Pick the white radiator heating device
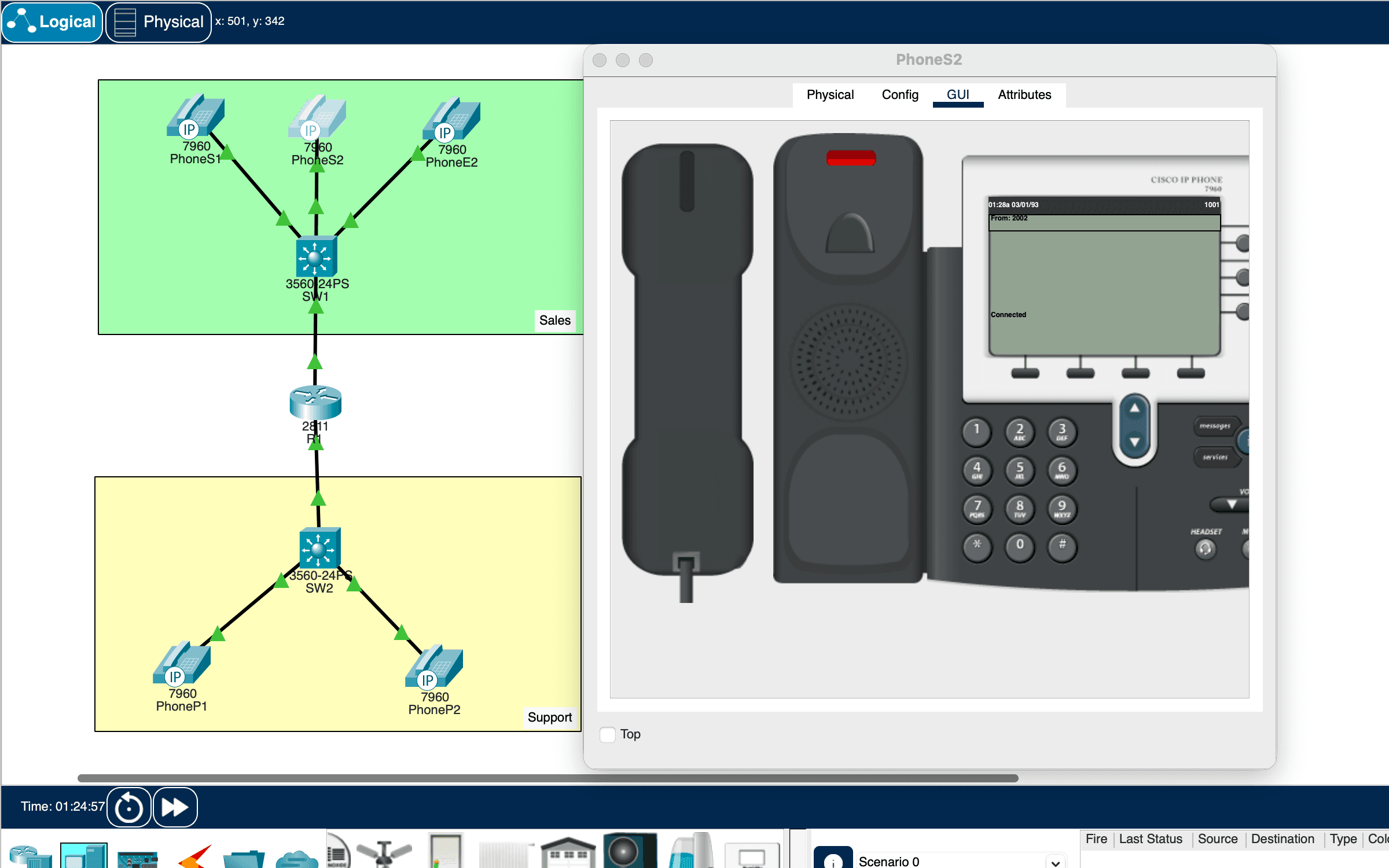 point(506,855)
